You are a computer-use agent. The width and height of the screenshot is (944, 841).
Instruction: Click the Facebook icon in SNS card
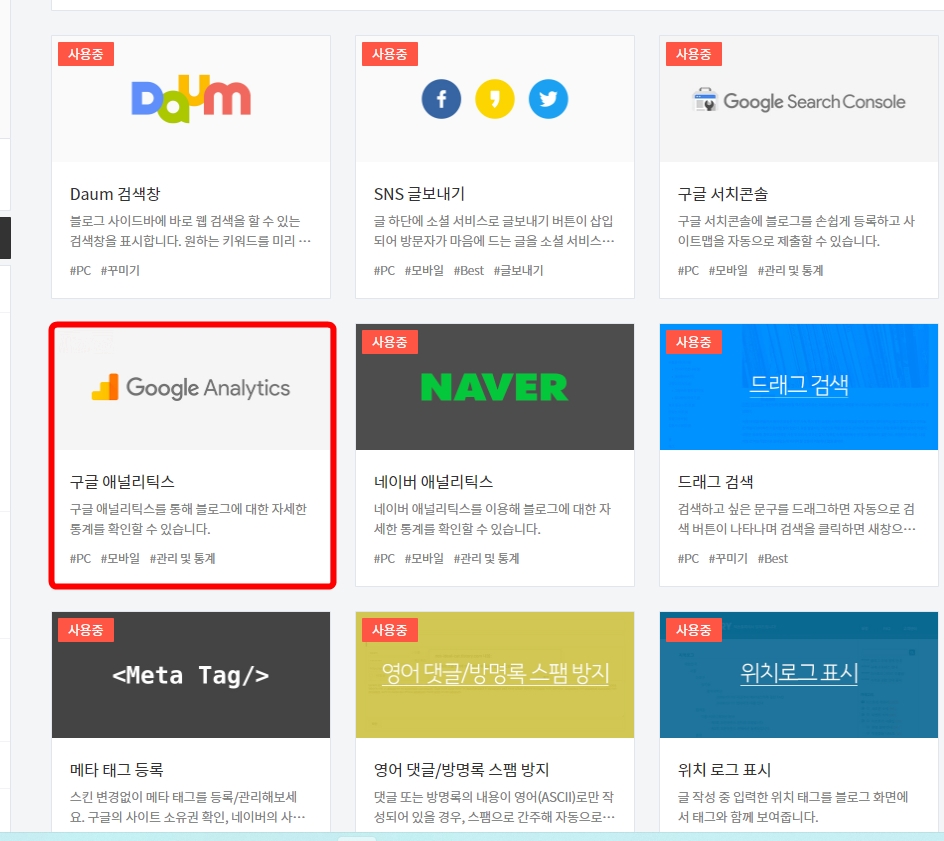[x=441, y=99]
